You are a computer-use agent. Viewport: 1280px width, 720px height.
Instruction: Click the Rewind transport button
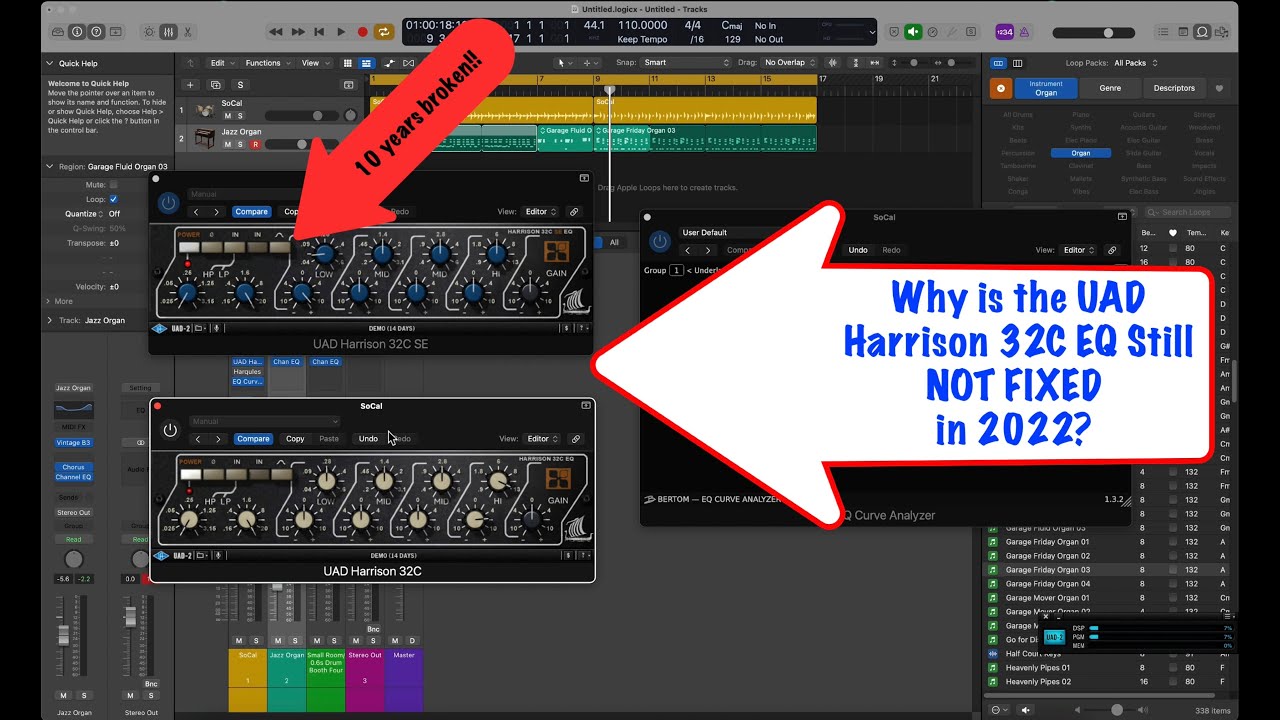[276, 32]
